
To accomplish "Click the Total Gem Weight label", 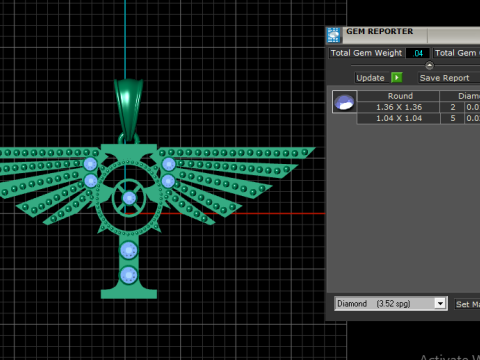I will pyautogui.click(x=366, y=53).
